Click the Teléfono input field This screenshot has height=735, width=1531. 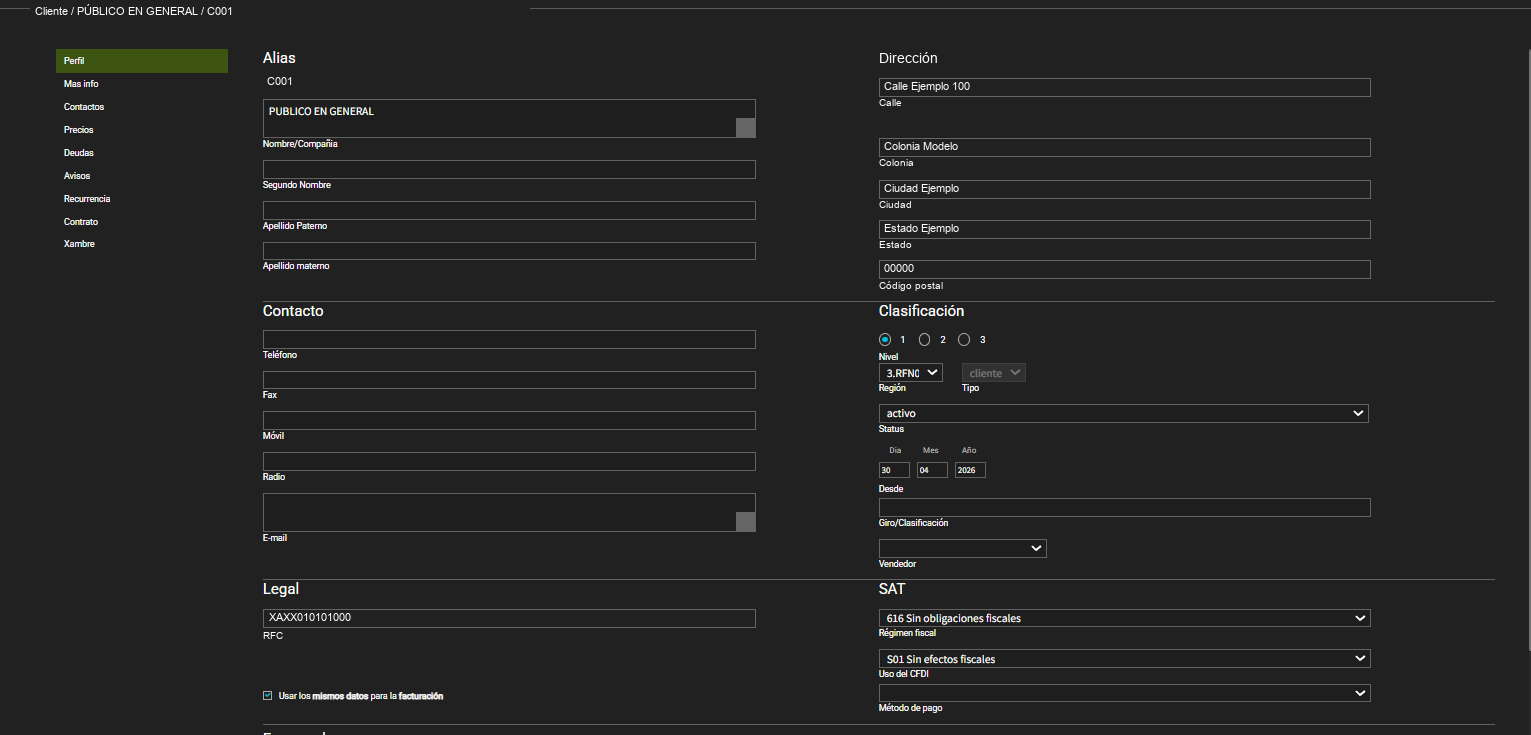509,340
